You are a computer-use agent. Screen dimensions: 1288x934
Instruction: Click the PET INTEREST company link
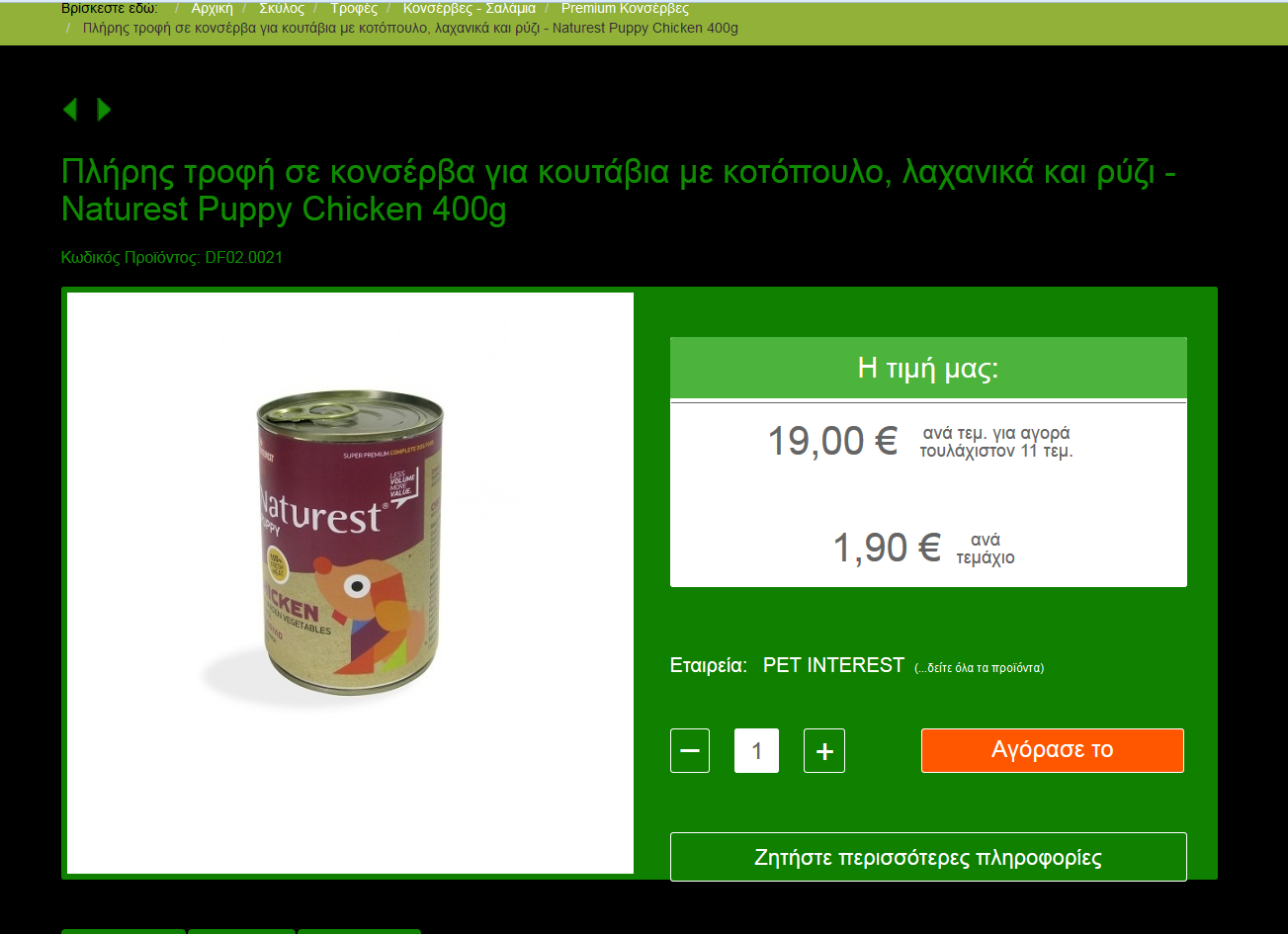pyautogui.click(x=833, y=665)
